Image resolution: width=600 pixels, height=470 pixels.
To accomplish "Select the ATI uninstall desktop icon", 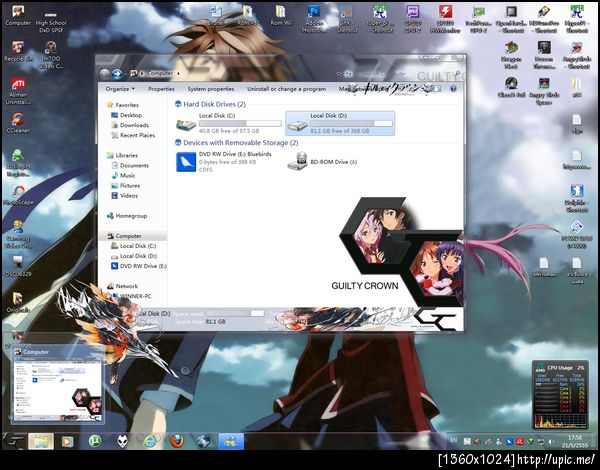I will (18, 91).
